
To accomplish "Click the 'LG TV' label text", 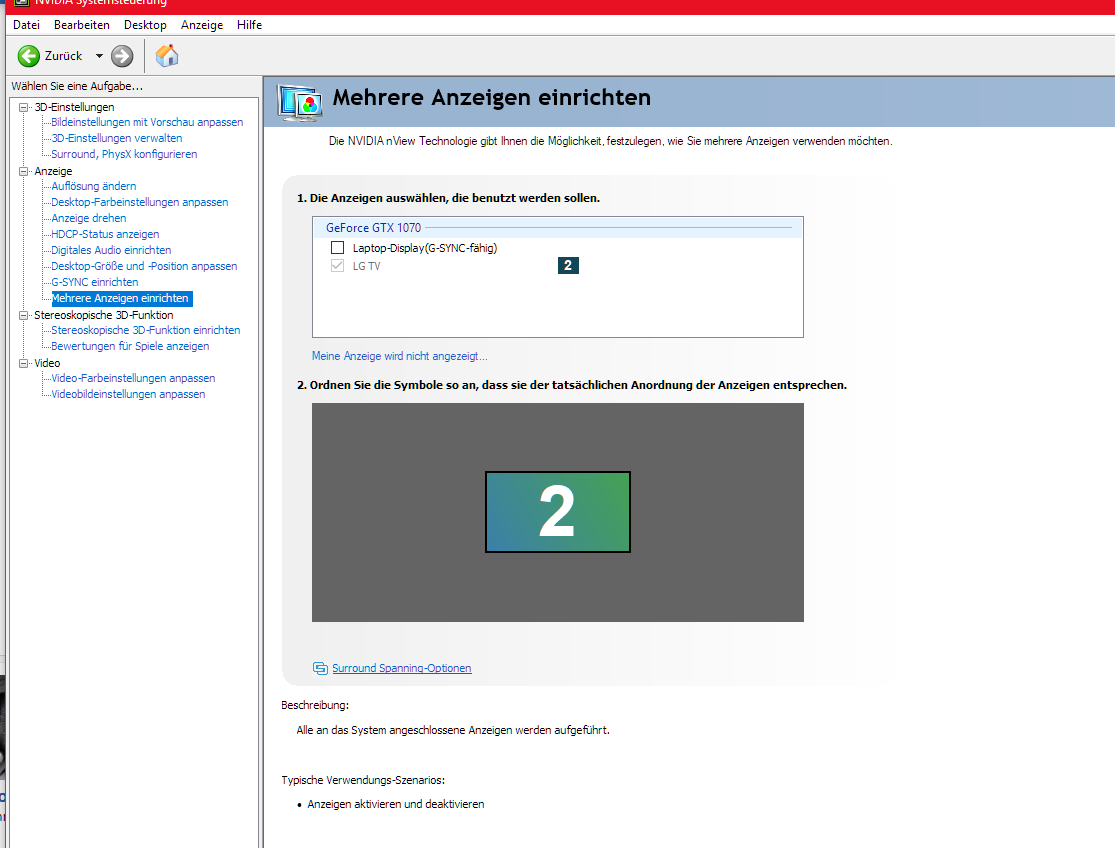I will 366,266.
